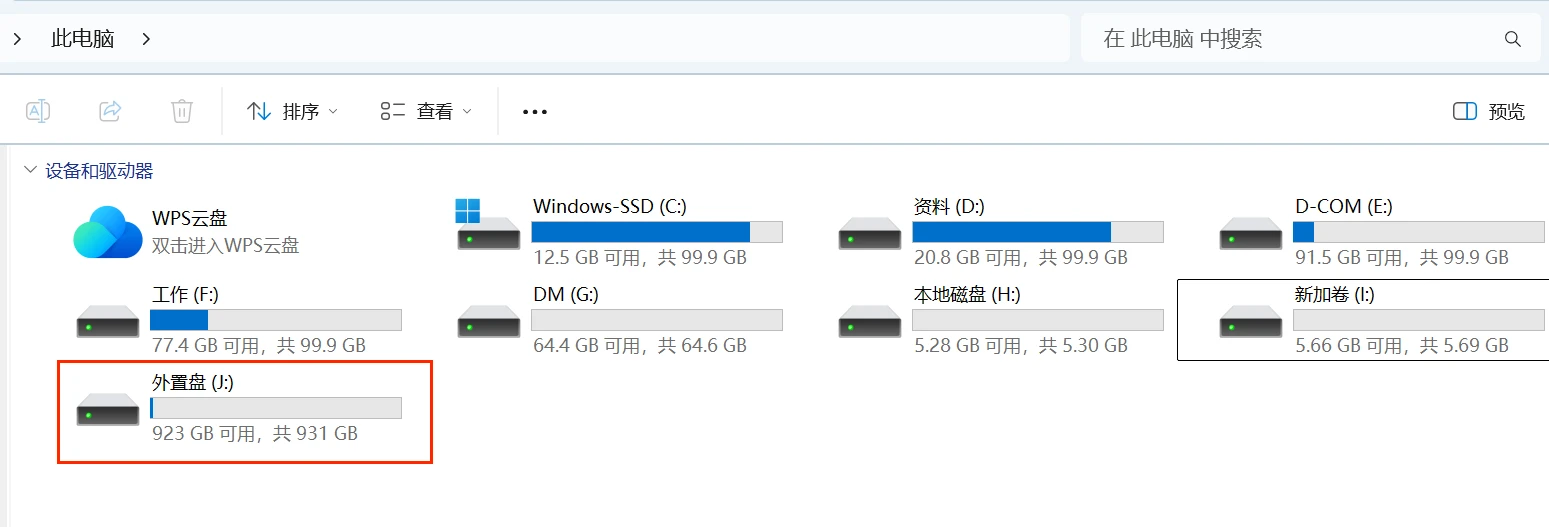Open the 查看 view dropdown
Viewport: 1549px width, 527px height.
426,111
